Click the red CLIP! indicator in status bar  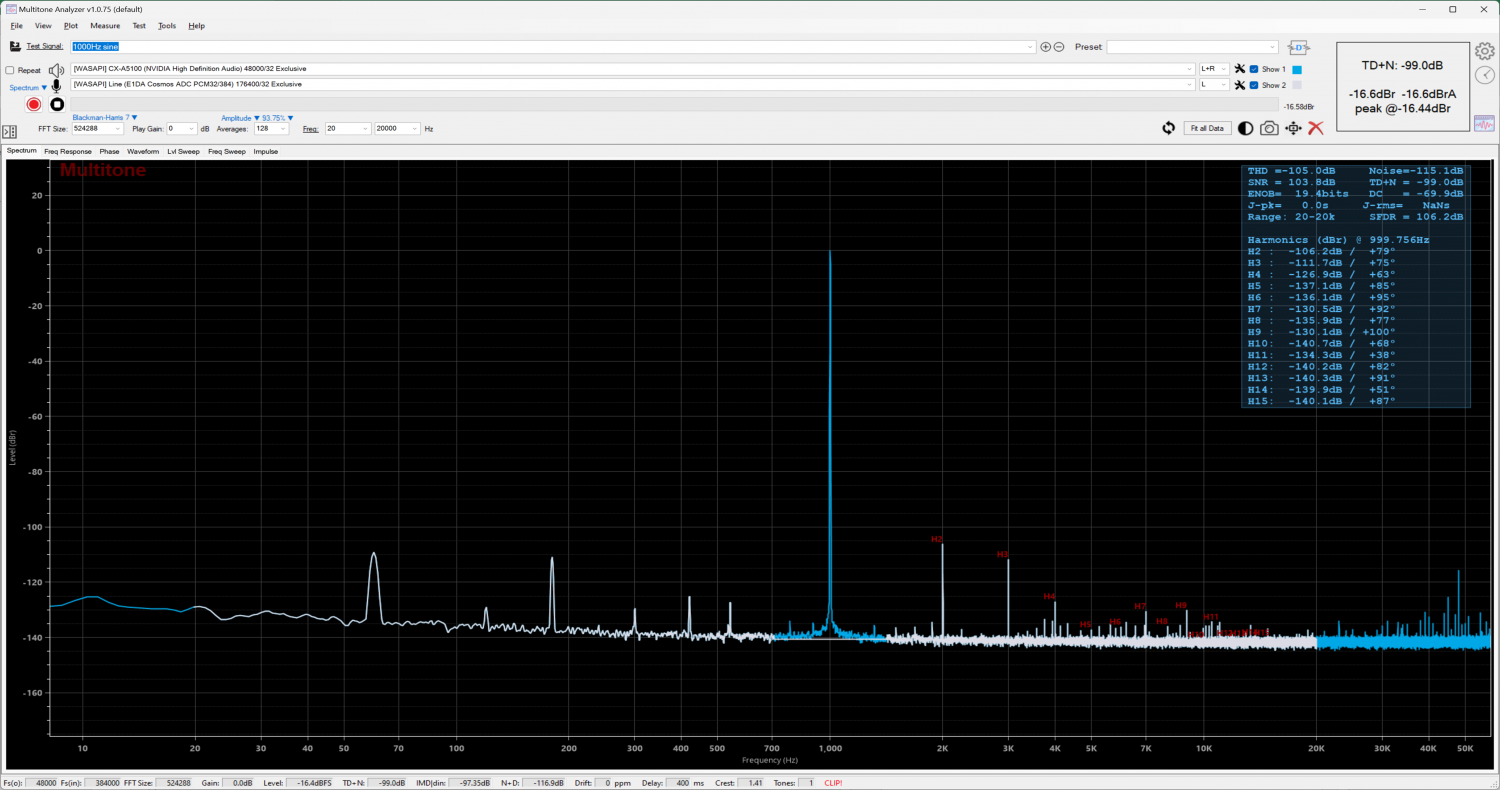coord(833,783)
